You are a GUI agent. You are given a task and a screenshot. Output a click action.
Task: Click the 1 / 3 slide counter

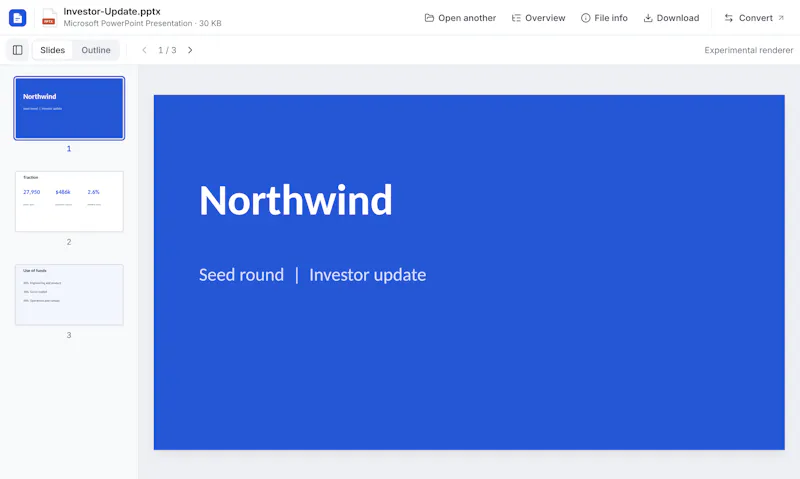[167, 50]
